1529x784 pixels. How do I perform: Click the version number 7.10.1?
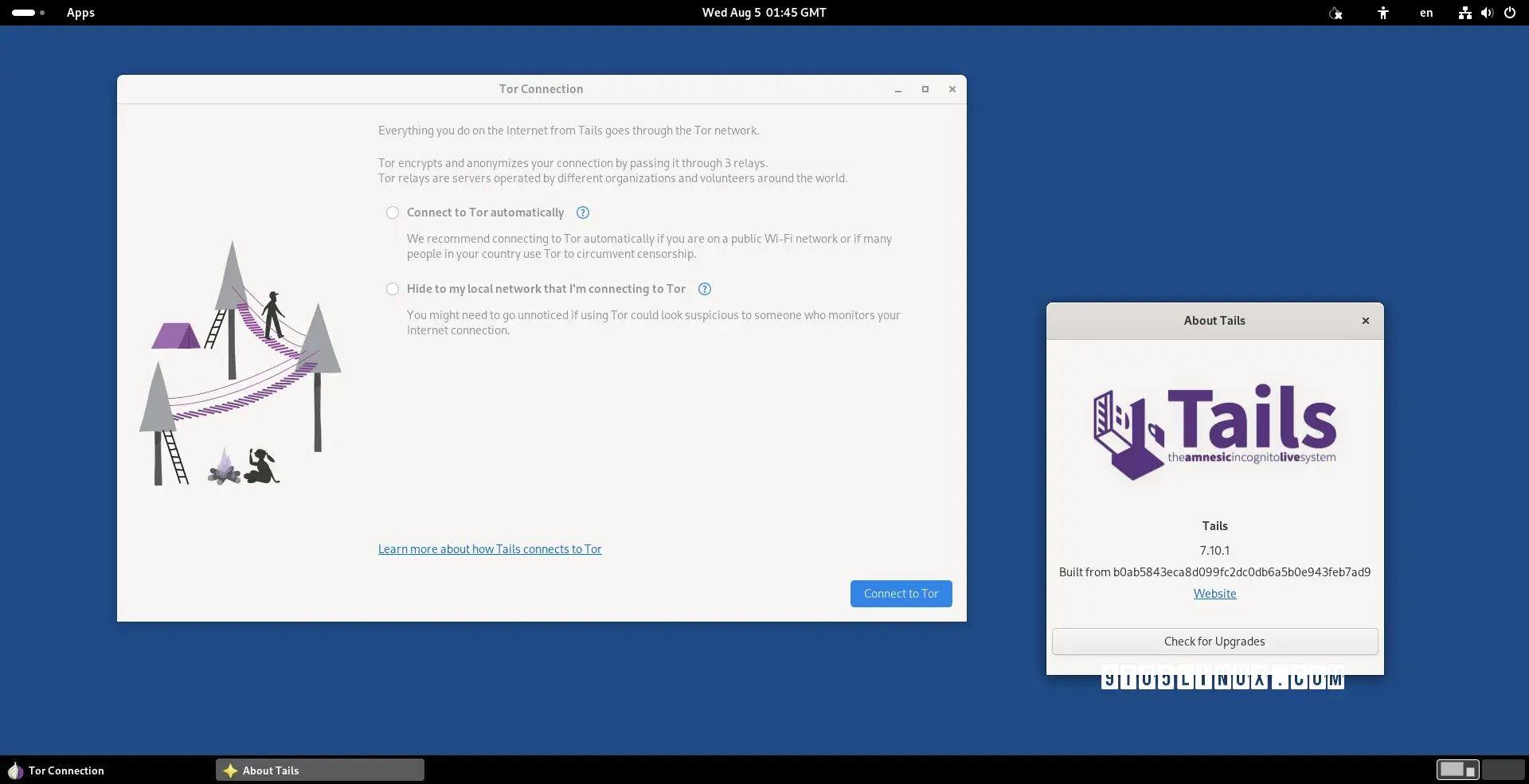coord(1214,551)
